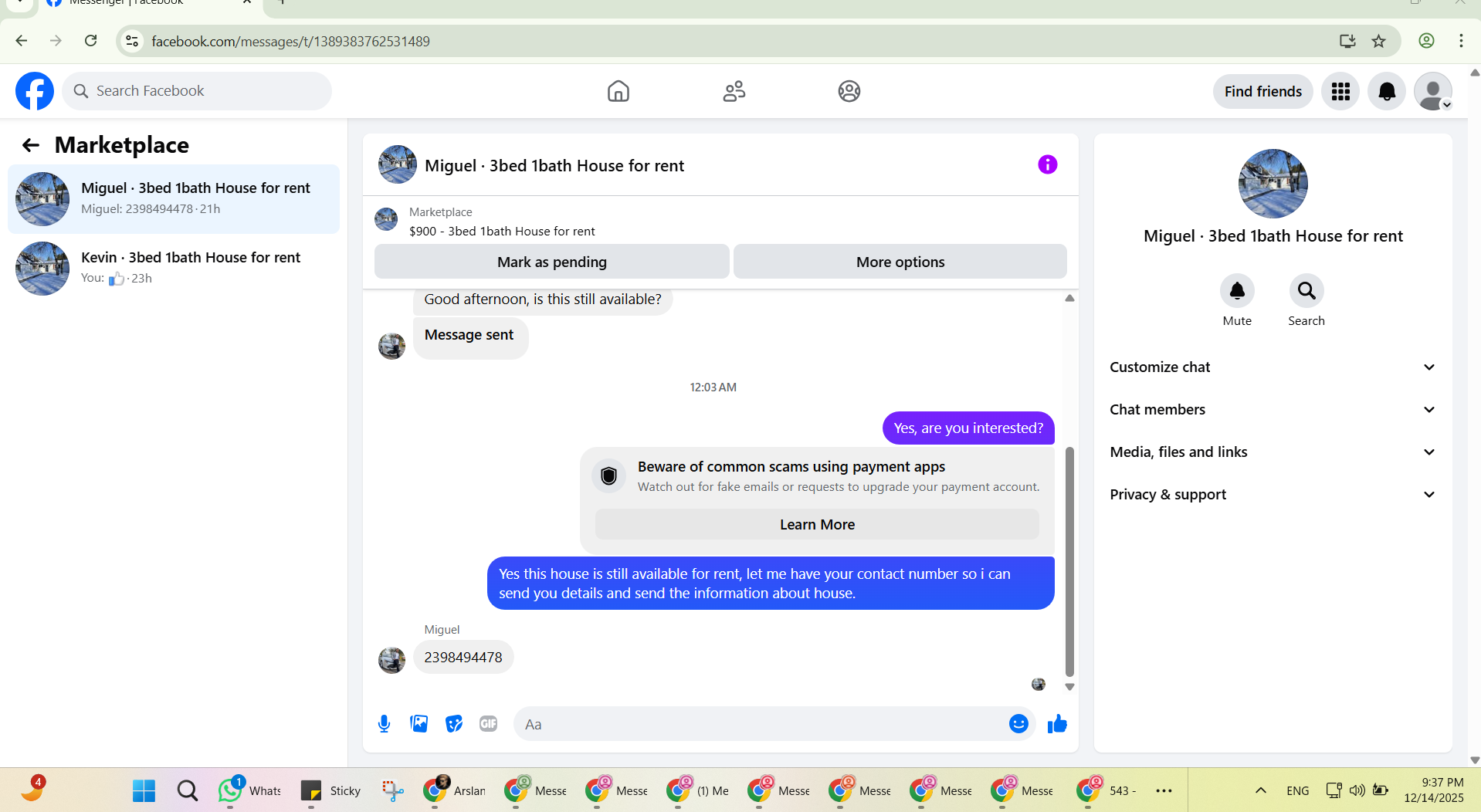Mute this conversation bell icon
Screen dimensions: 1481x812
point(1237,291)
